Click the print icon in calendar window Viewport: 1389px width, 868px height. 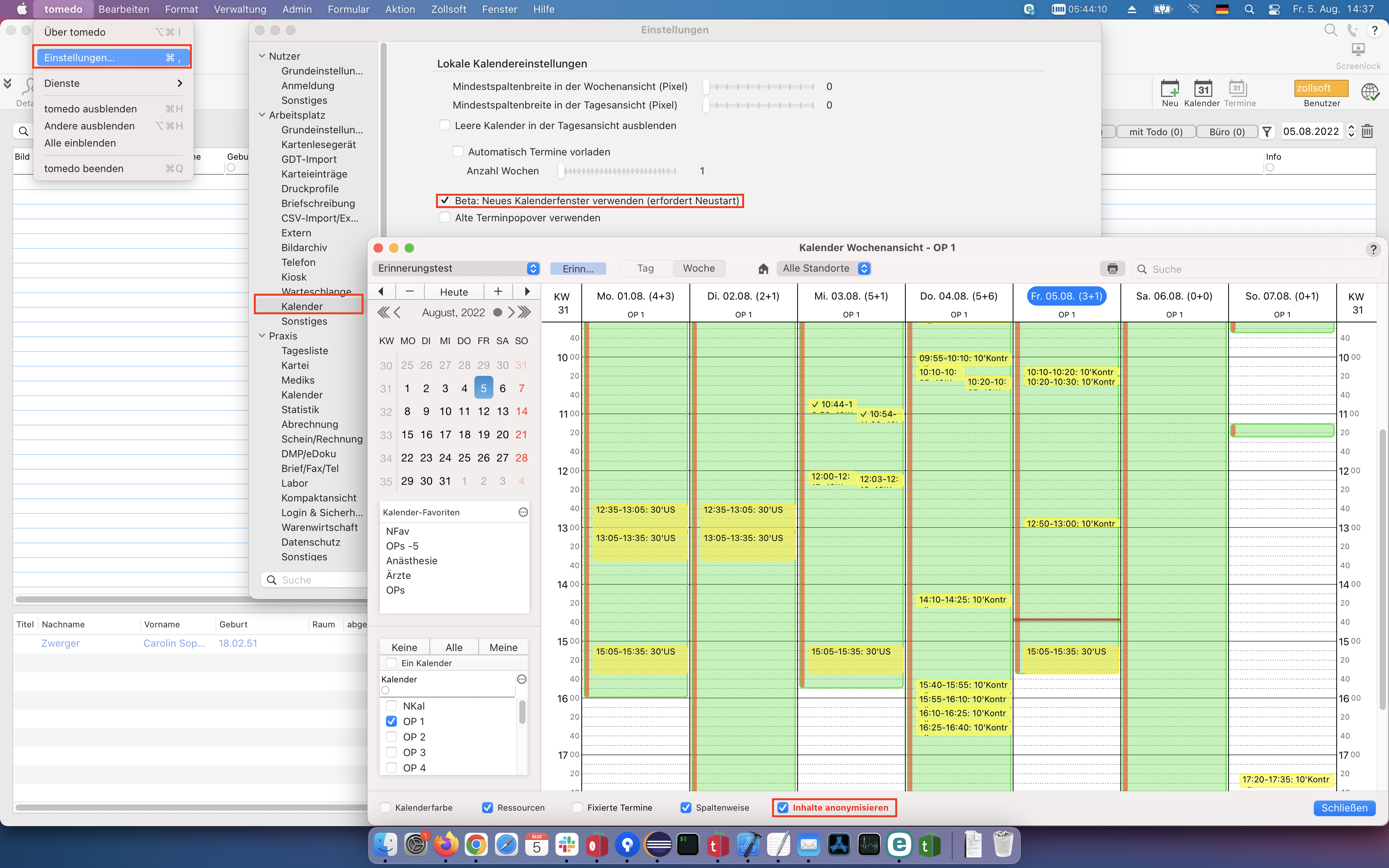pyautogui.click(x=1112, y=269)
